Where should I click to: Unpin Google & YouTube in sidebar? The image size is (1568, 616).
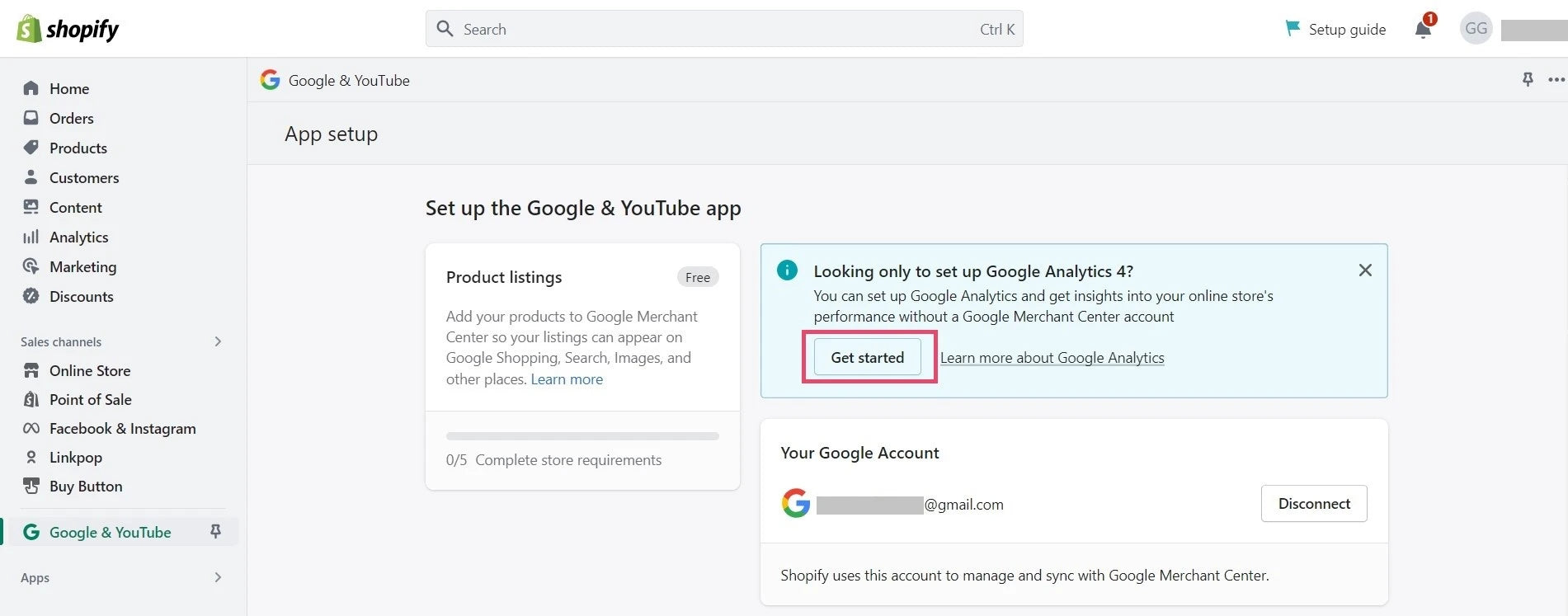tap(216, 532)
